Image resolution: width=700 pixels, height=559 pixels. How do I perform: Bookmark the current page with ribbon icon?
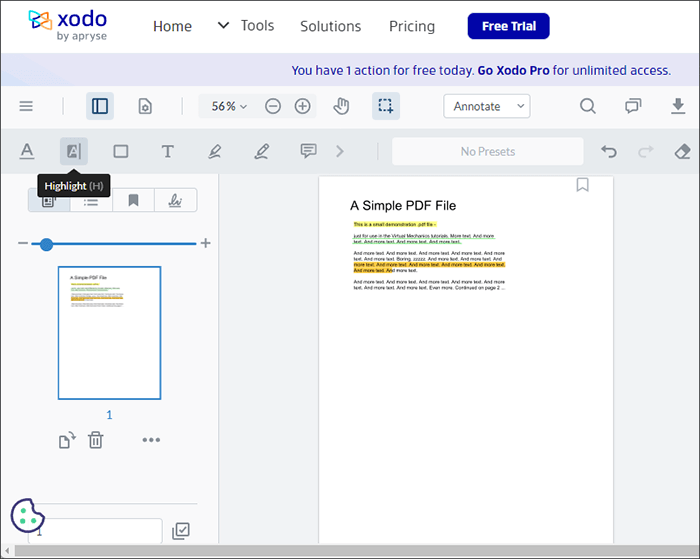tap(583, 185)
